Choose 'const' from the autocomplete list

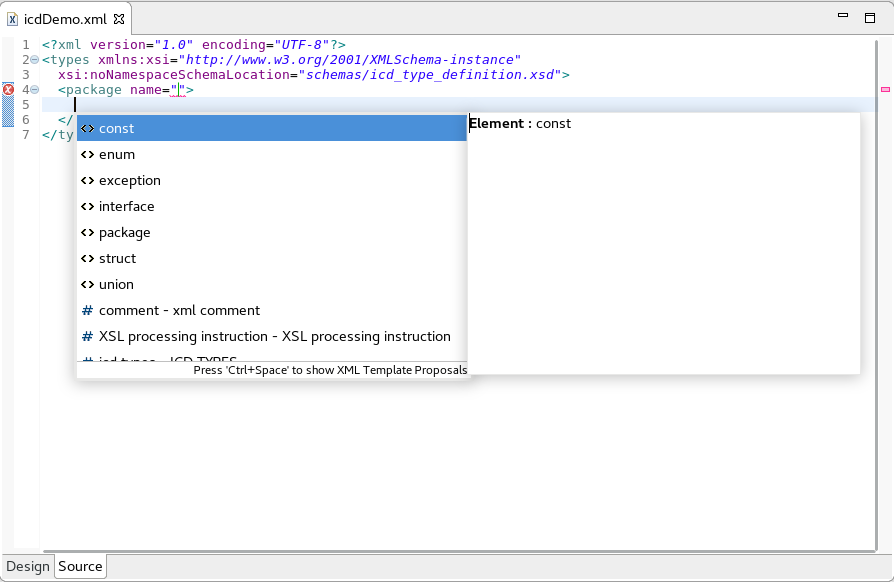pos(116,128)
